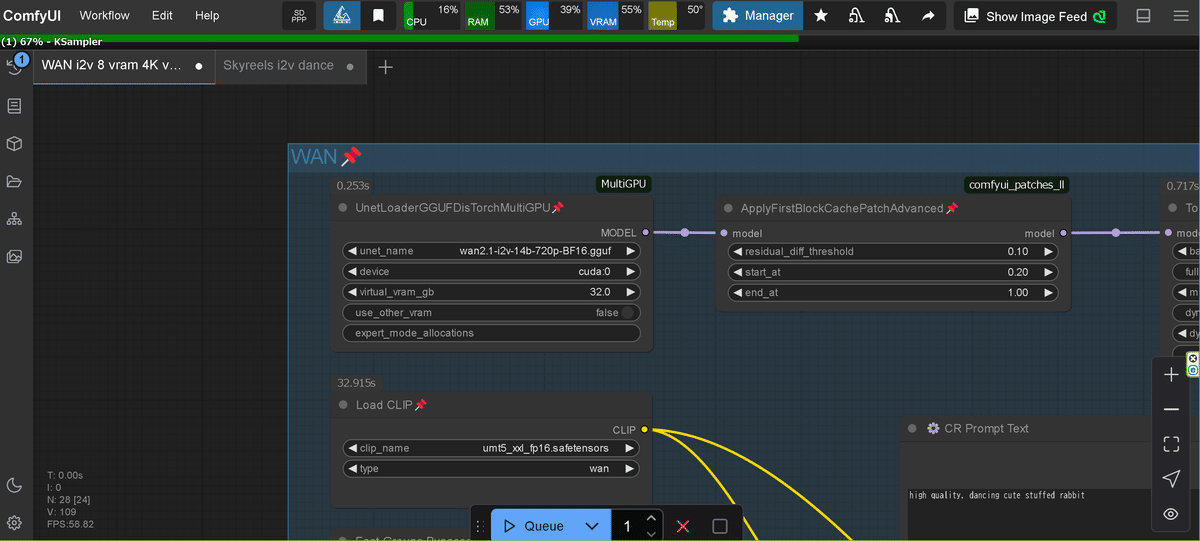Switch to Skyreels i2v dance tab
The width and height of the screenshot is (1200, 541).
(x=290, y=65)
